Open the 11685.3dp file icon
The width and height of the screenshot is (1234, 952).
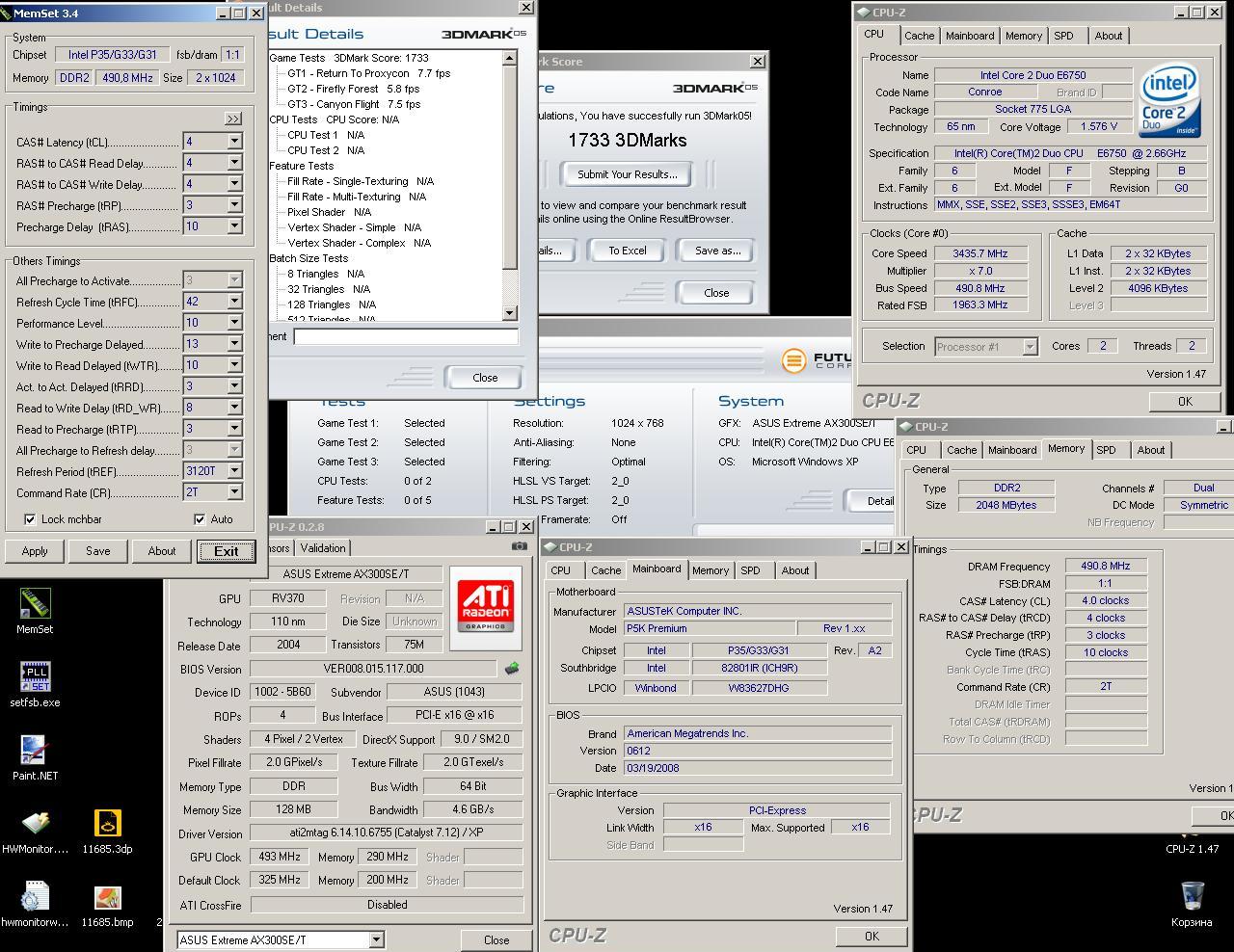(107, 824)
